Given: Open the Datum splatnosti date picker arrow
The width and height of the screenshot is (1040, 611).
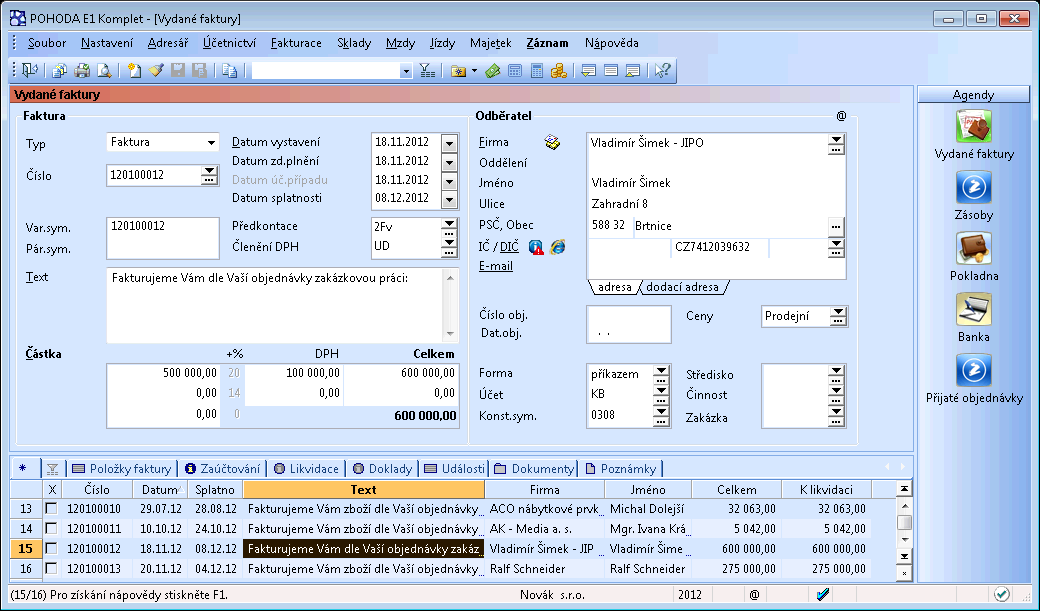Looking at the screenshot, I should (449, 199).
